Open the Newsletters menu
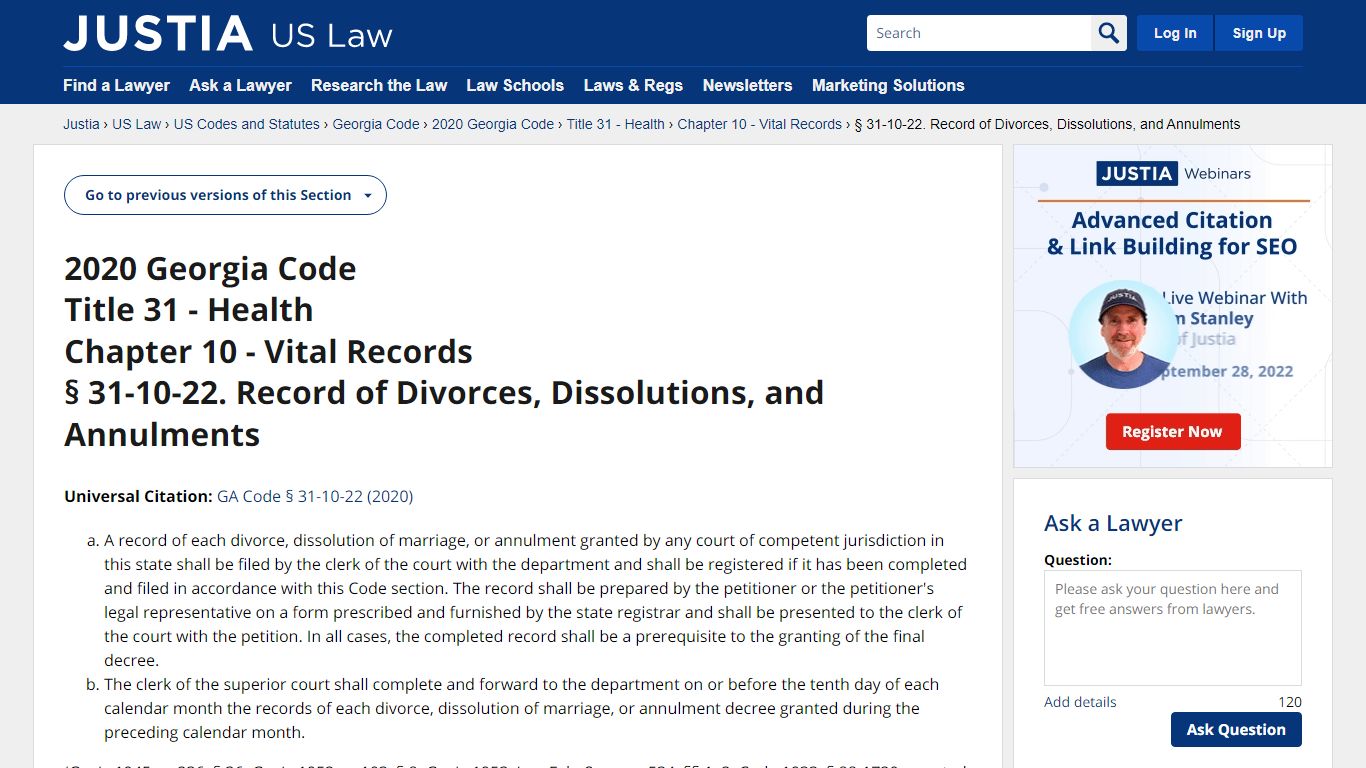 point(747,85)
